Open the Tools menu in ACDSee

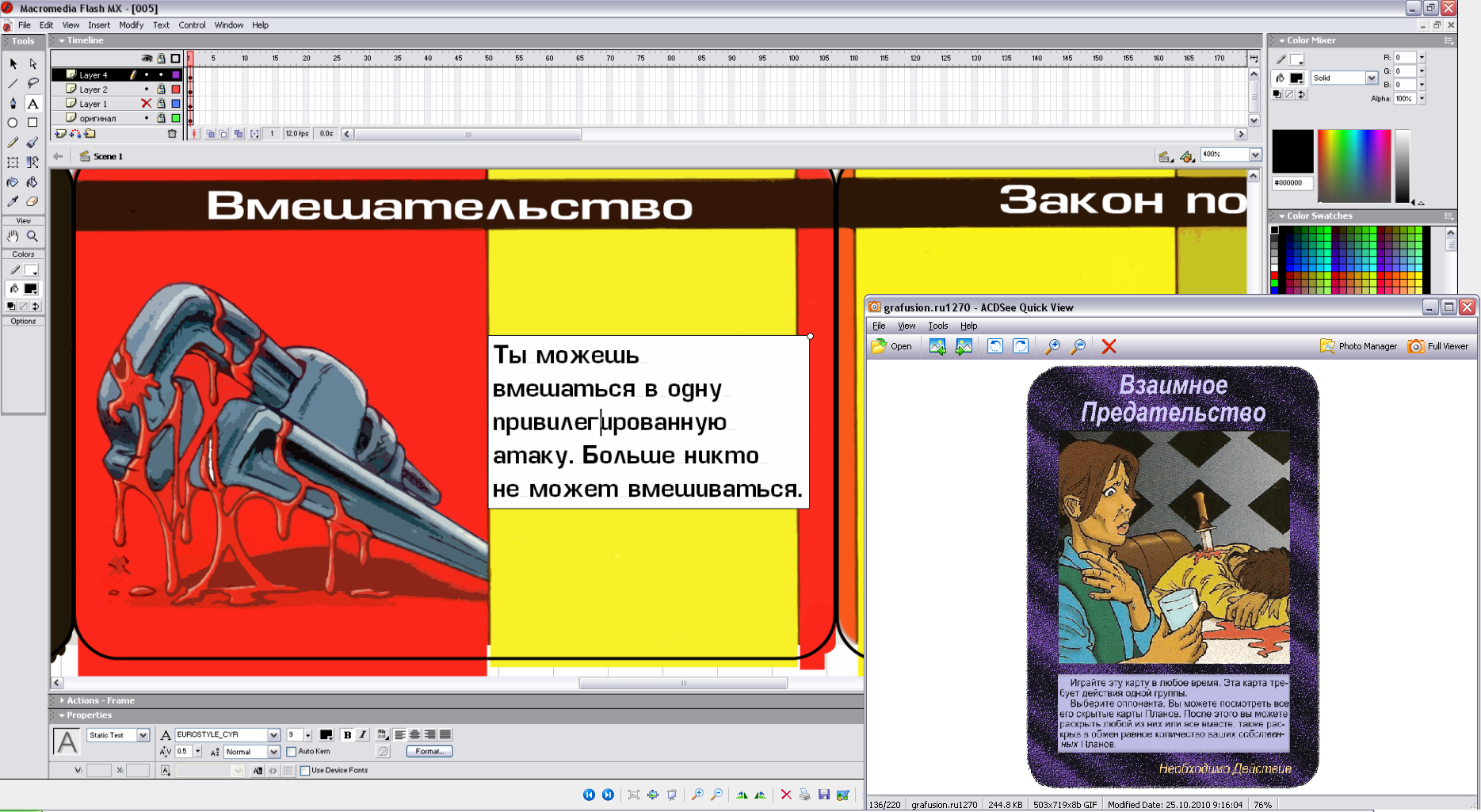click(x=938, y=326)
